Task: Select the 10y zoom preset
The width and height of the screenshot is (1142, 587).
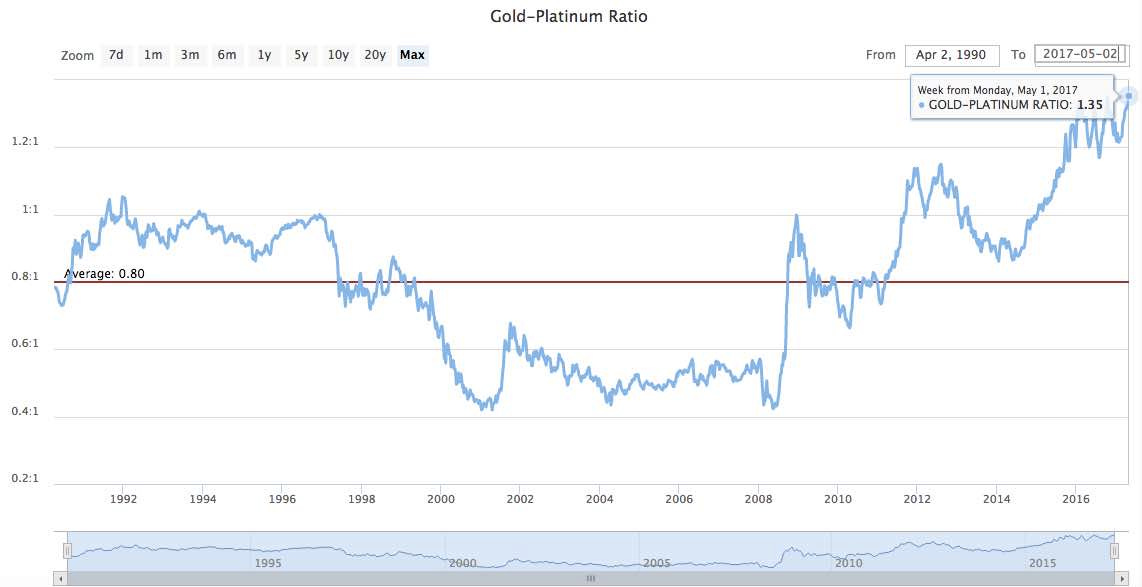Action: 337,55
